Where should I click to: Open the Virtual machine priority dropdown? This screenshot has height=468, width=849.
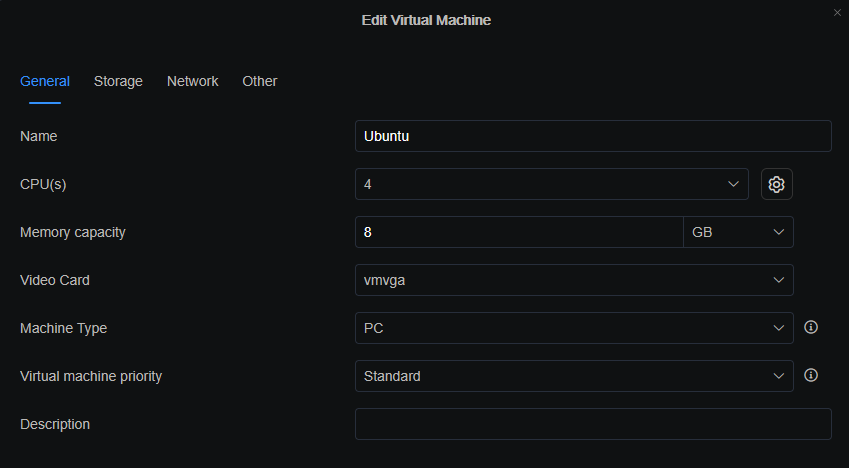tap(574, 376)
